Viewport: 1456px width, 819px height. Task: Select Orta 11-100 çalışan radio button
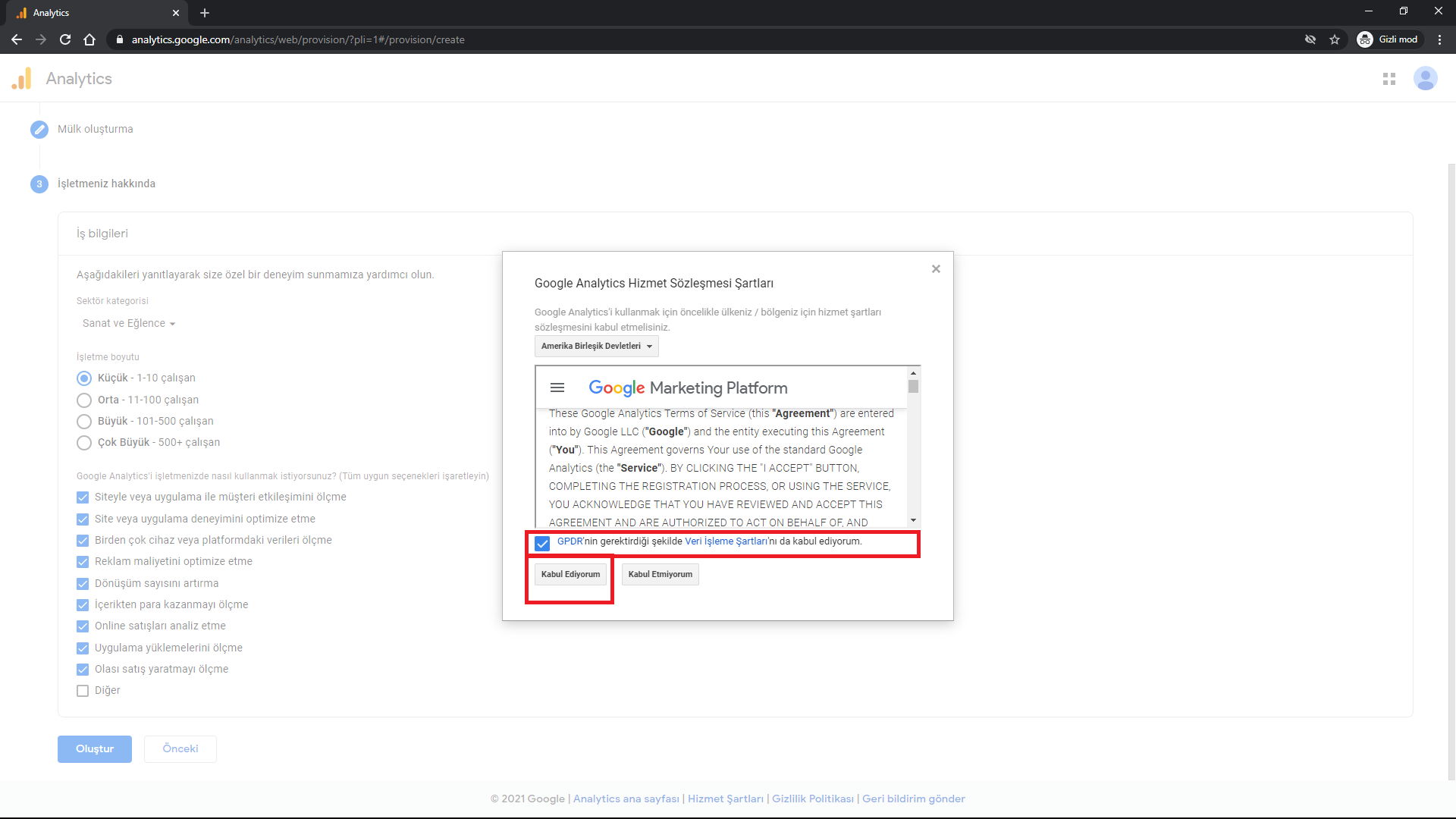tap(84, 400)
